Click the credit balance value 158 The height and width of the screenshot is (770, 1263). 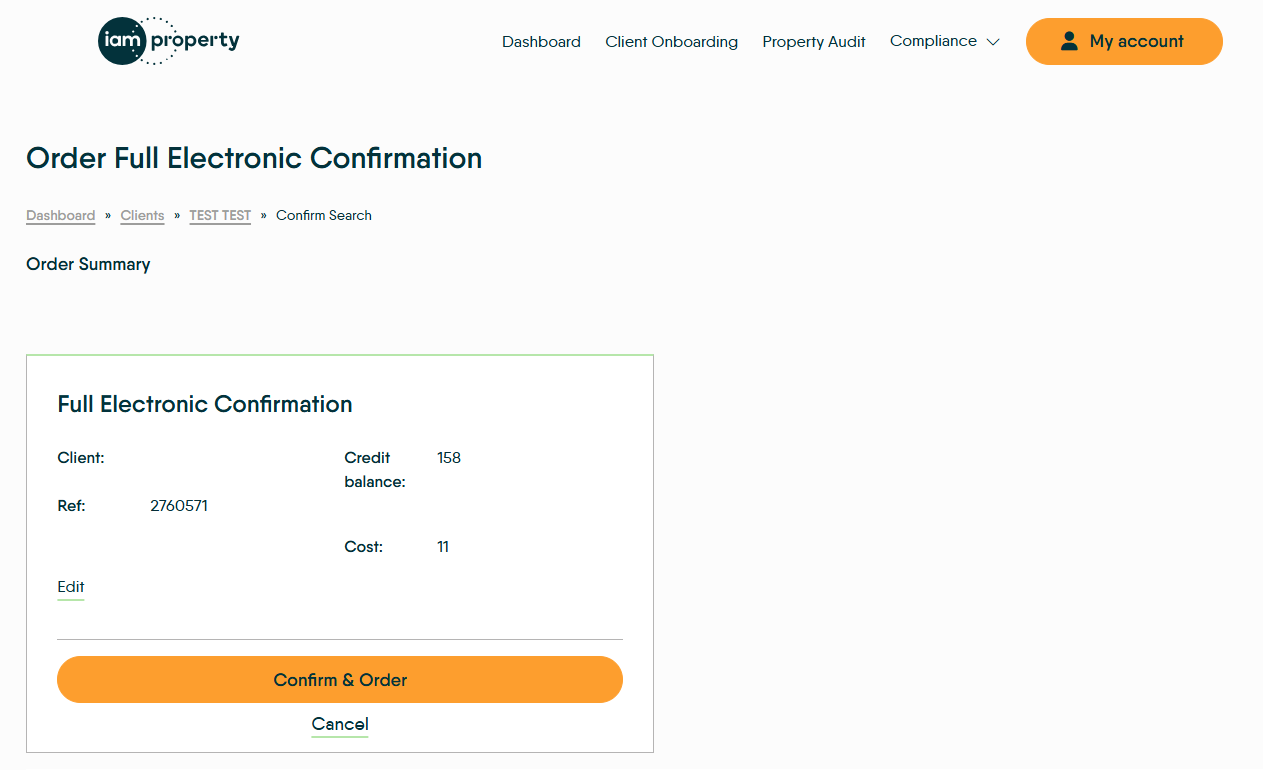(x=449, y=458)
